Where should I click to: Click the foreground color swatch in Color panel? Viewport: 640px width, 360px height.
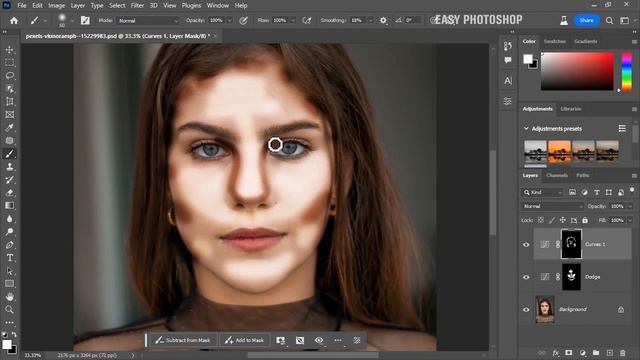point(528,59)
